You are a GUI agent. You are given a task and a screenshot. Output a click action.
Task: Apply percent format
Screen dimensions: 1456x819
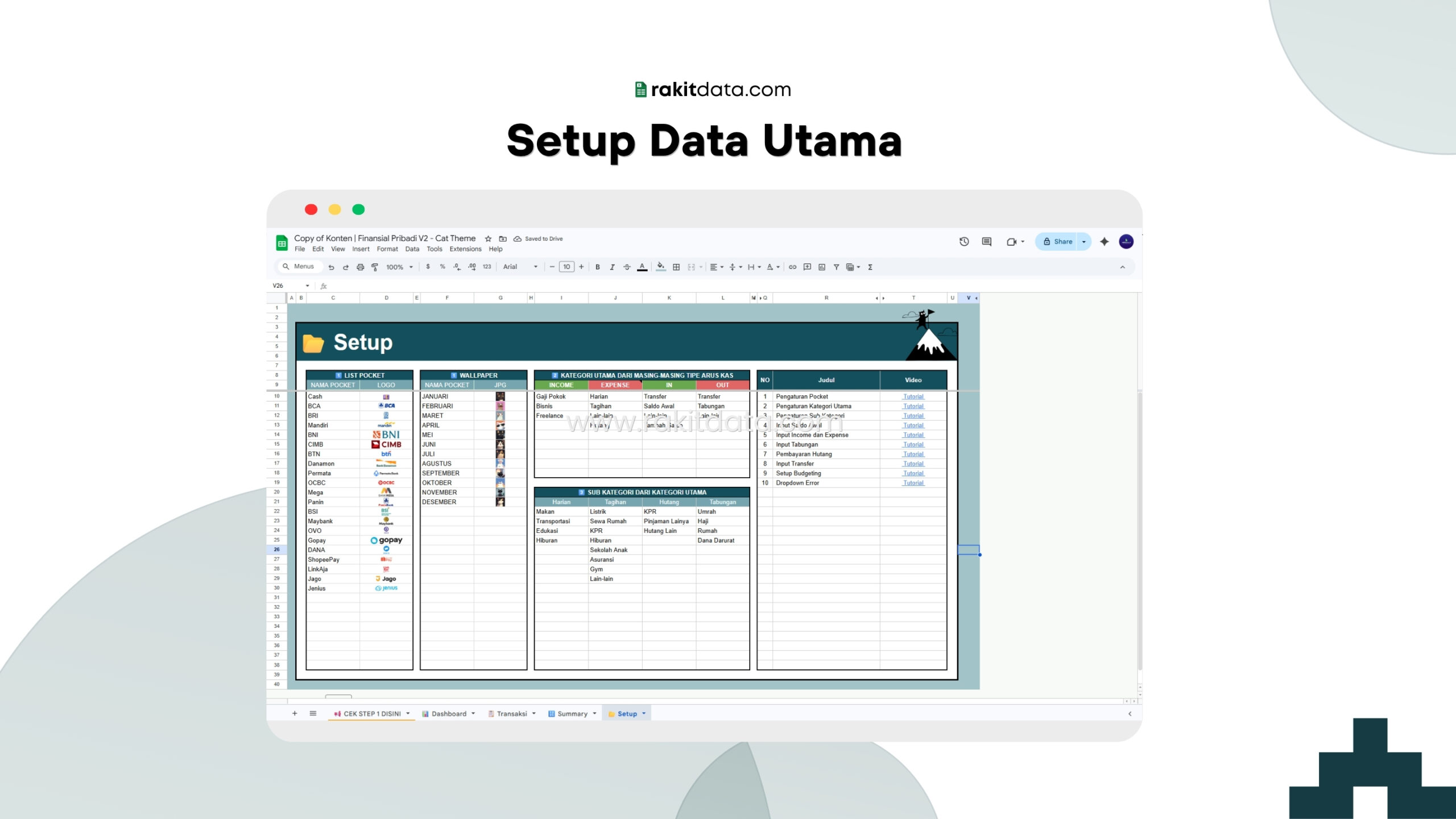click(x=442, y=267)
